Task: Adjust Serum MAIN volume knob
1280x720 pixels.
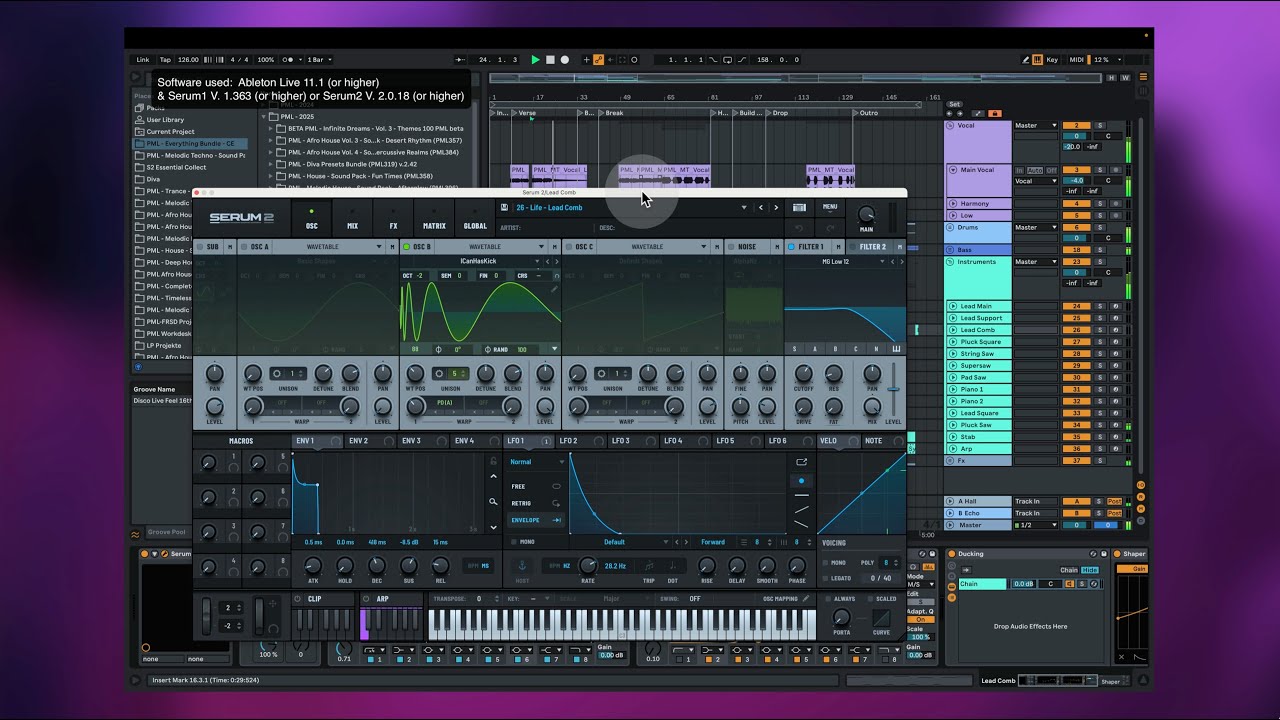Action: [866, 214]
